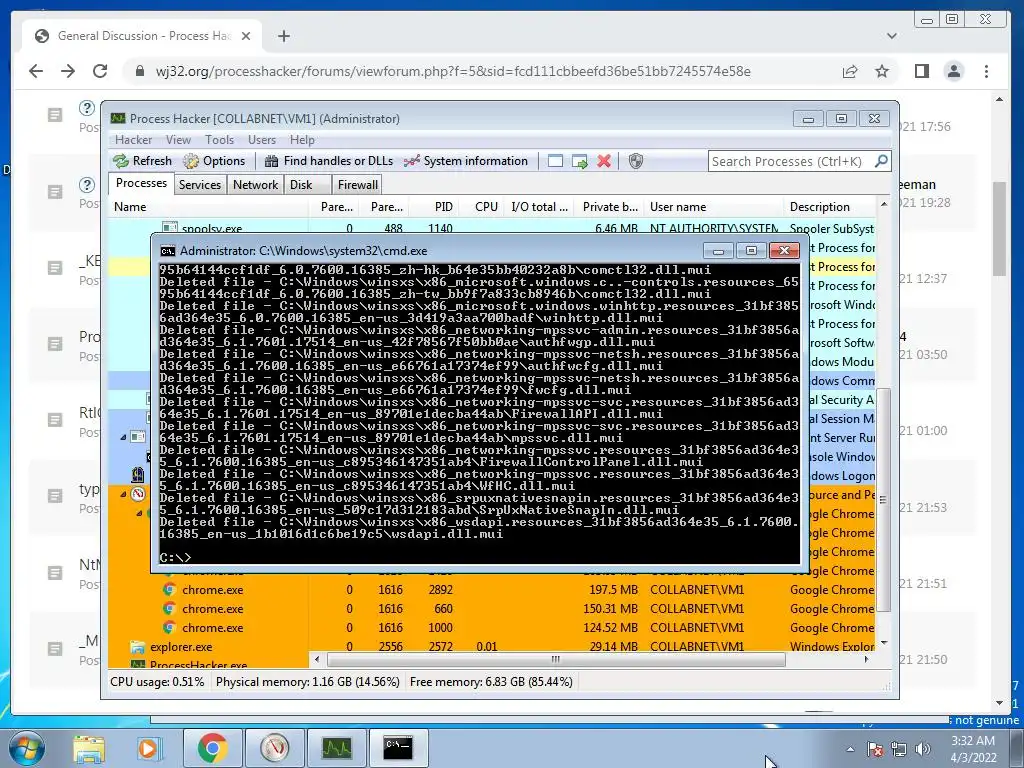Switch to the Process Hacker taskbar button
The width and height of the screenshot is (1024, 768).
tap(336, 748)
